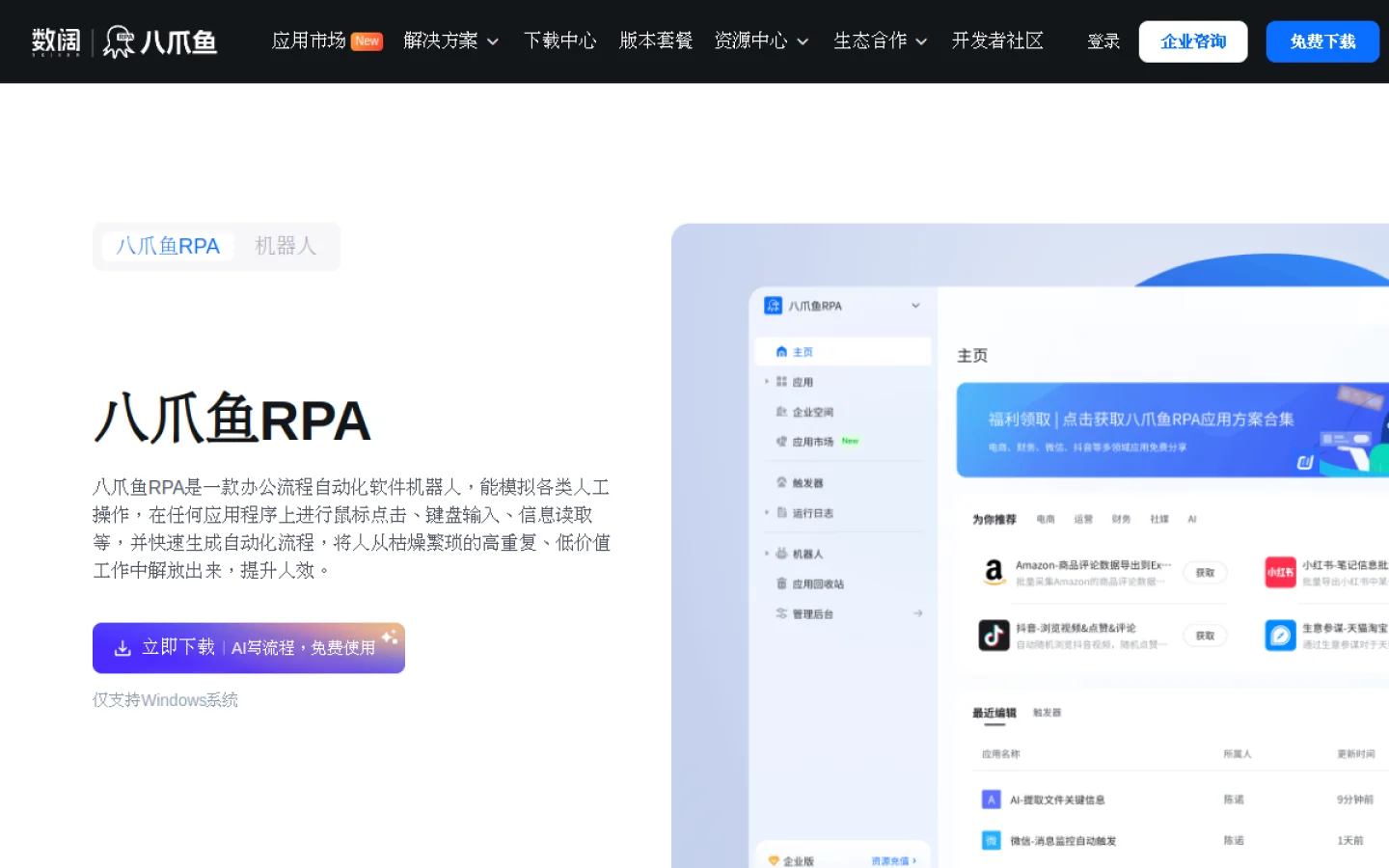
Task: Click the 免费下载 button
Action: [1322, 41]
